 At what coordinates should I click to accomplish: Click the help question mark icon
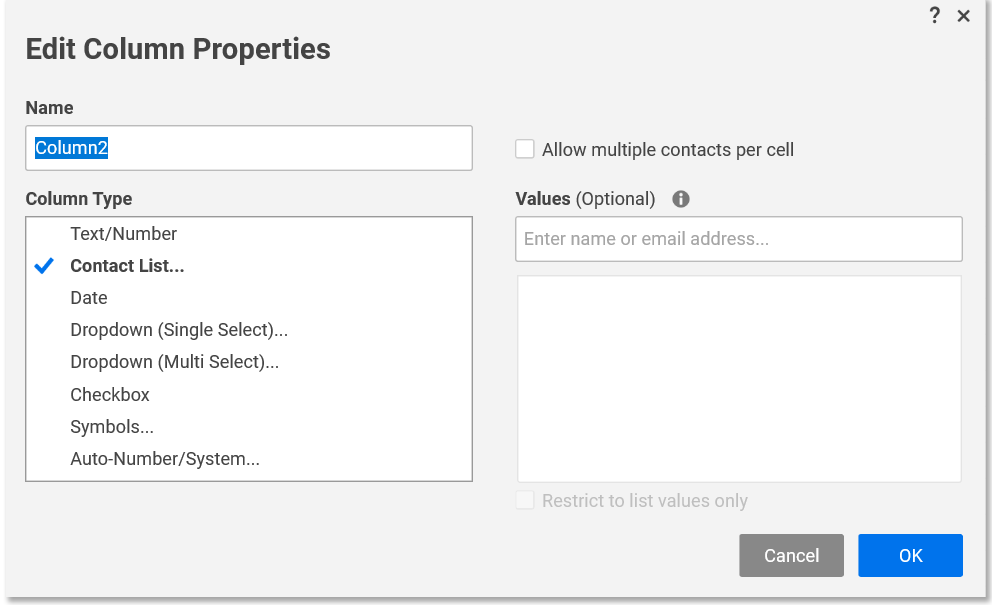pos(935,15)
